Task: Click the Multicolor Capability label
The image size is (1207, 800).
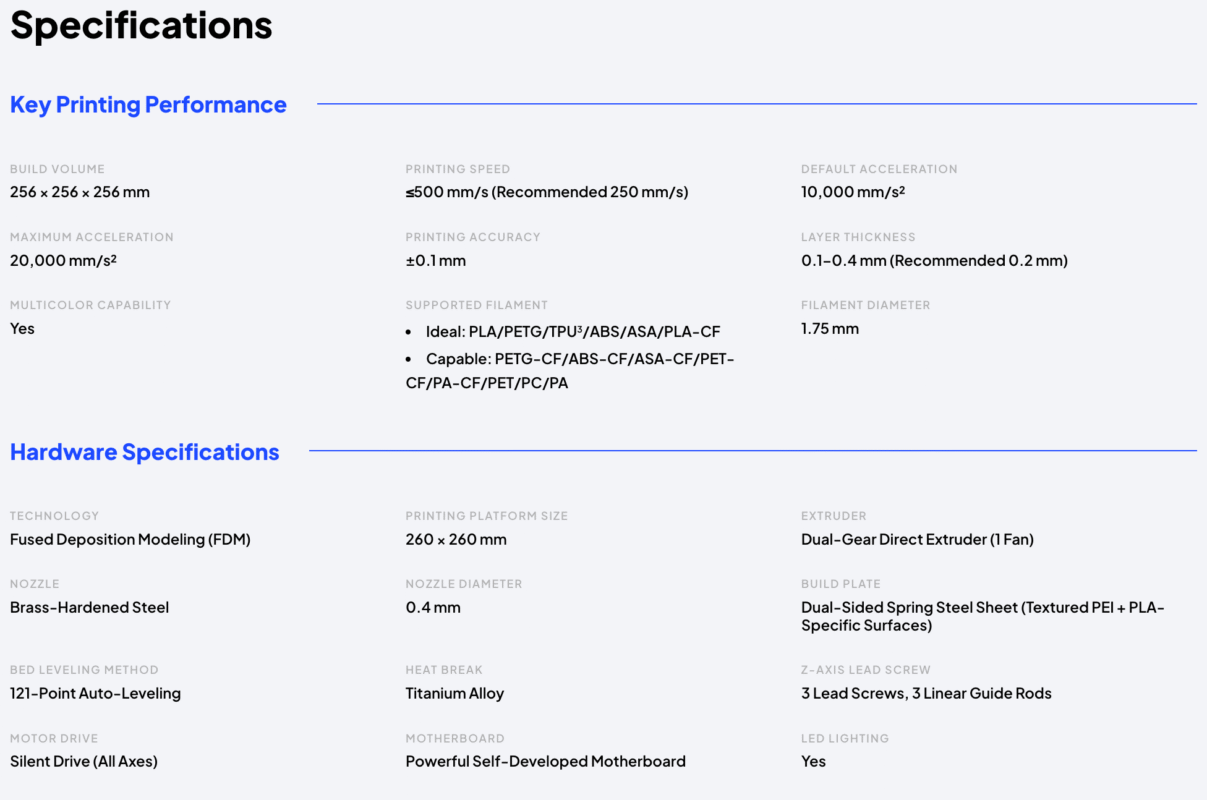Action: pyautogui.click(x=90, y=305)
